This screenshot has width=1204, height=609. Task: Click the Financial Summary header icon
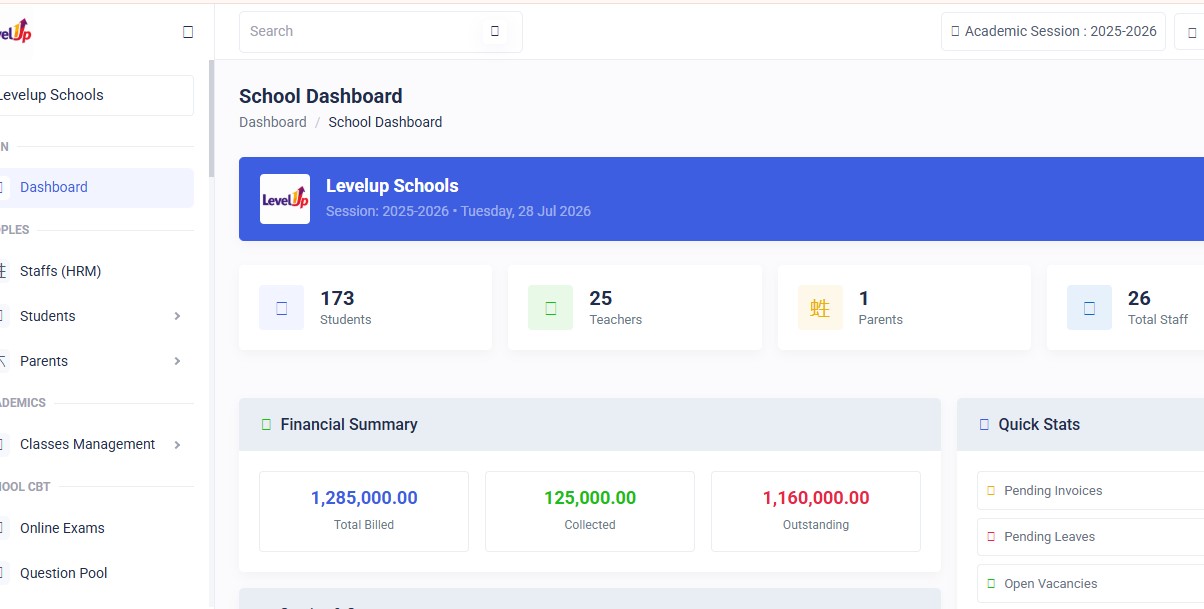(266, 424)
